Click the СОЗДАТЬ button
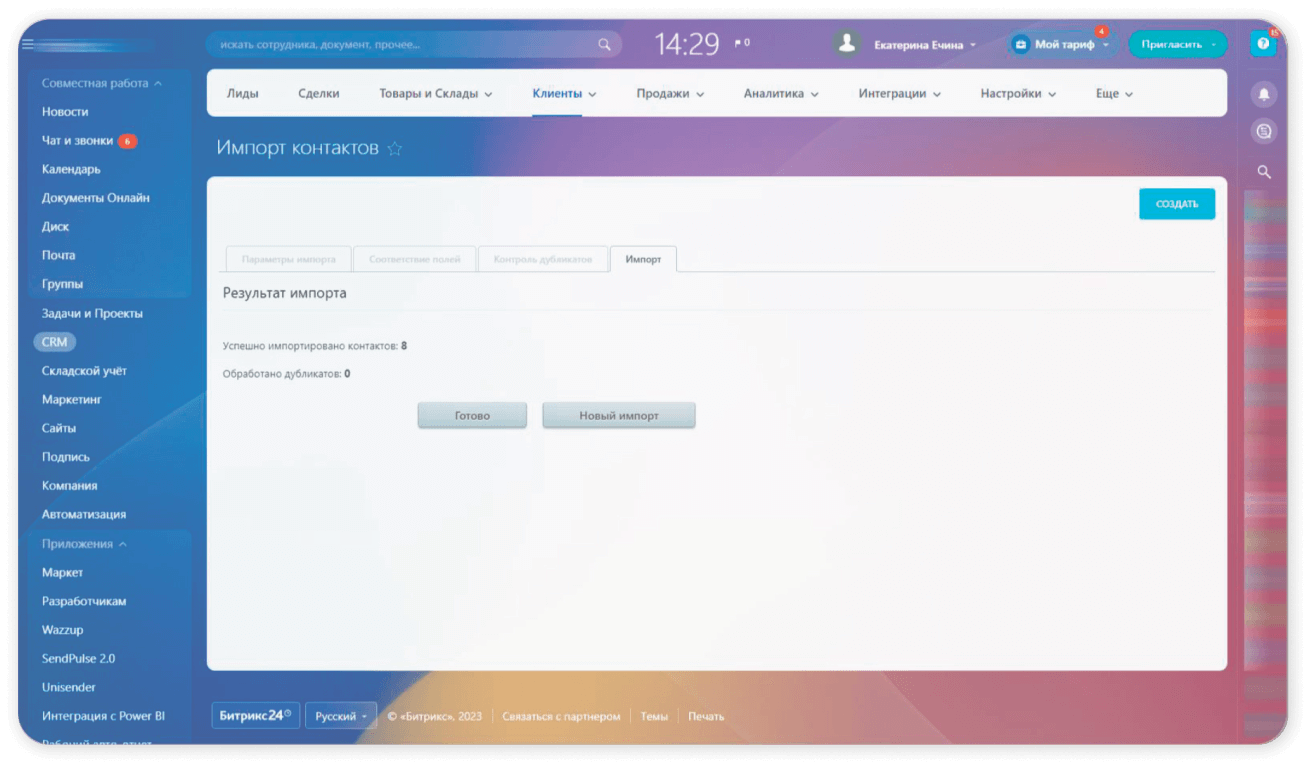 [x=1177, y=204]
